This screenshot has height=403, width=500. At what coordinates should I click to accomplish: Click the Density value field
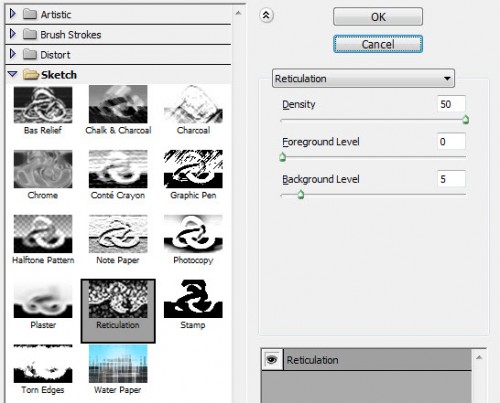451,104
